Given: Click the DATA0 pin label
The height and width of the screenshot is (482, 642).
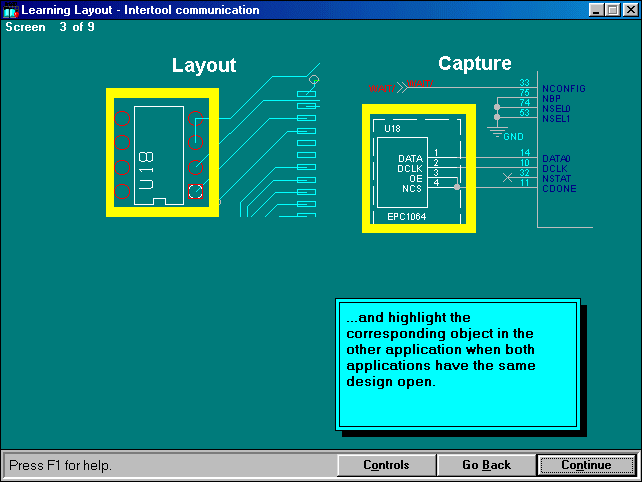Looking at the screenshot, I should tap(556, 158).
